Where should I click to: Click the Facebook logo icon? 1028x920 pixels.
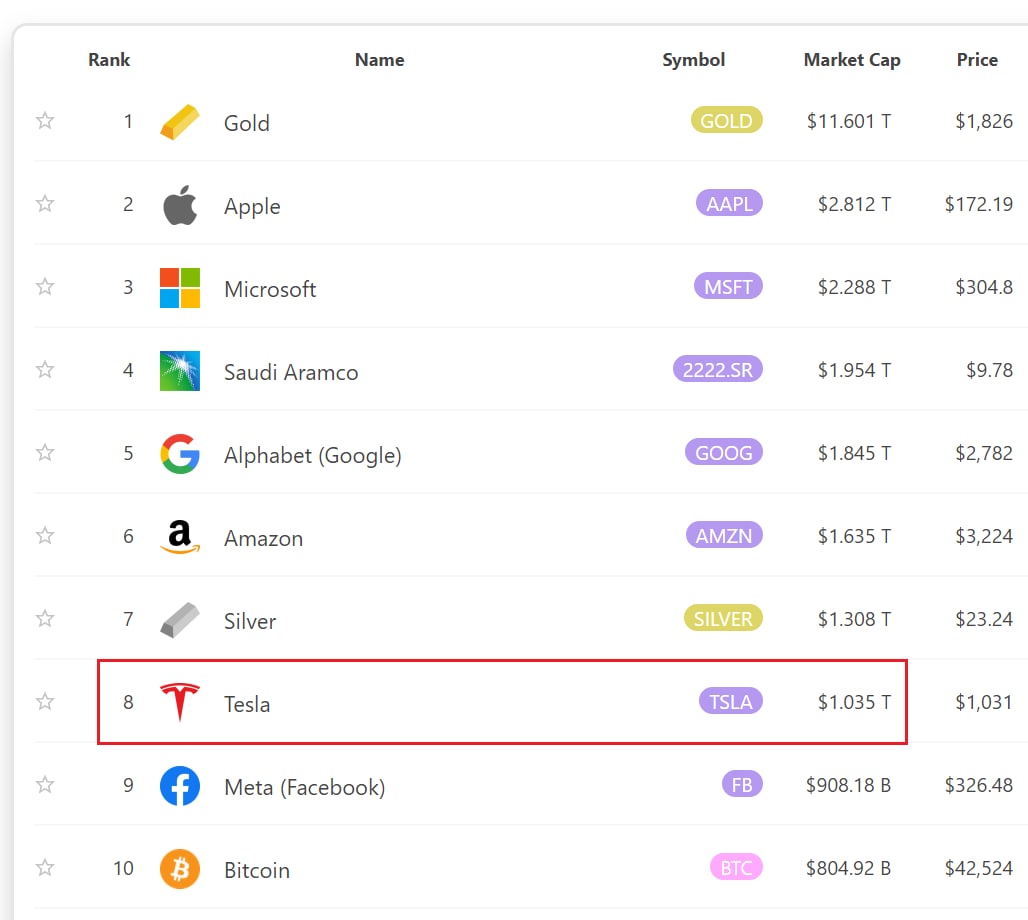[x=180, y=786]
